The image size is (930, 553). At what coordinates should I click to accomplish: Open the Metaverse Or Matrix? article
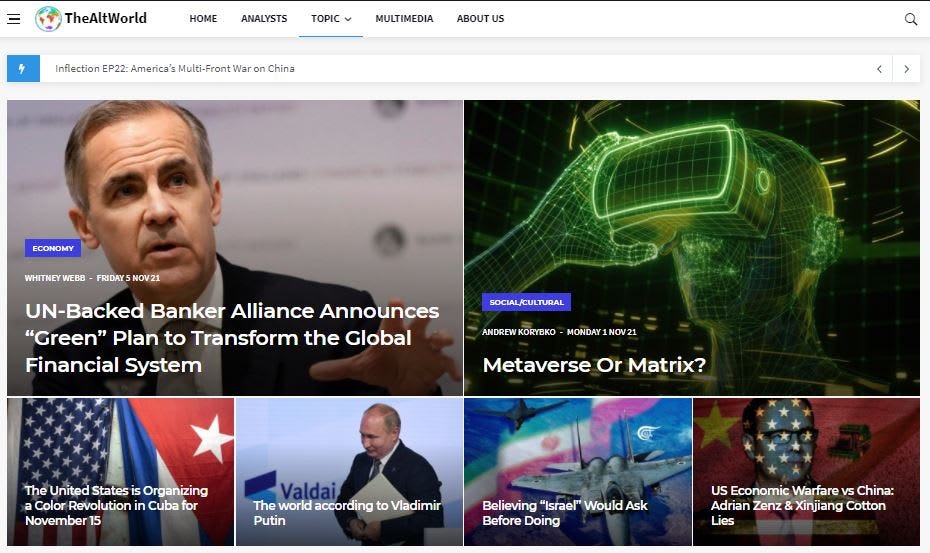tap(594, 365)
